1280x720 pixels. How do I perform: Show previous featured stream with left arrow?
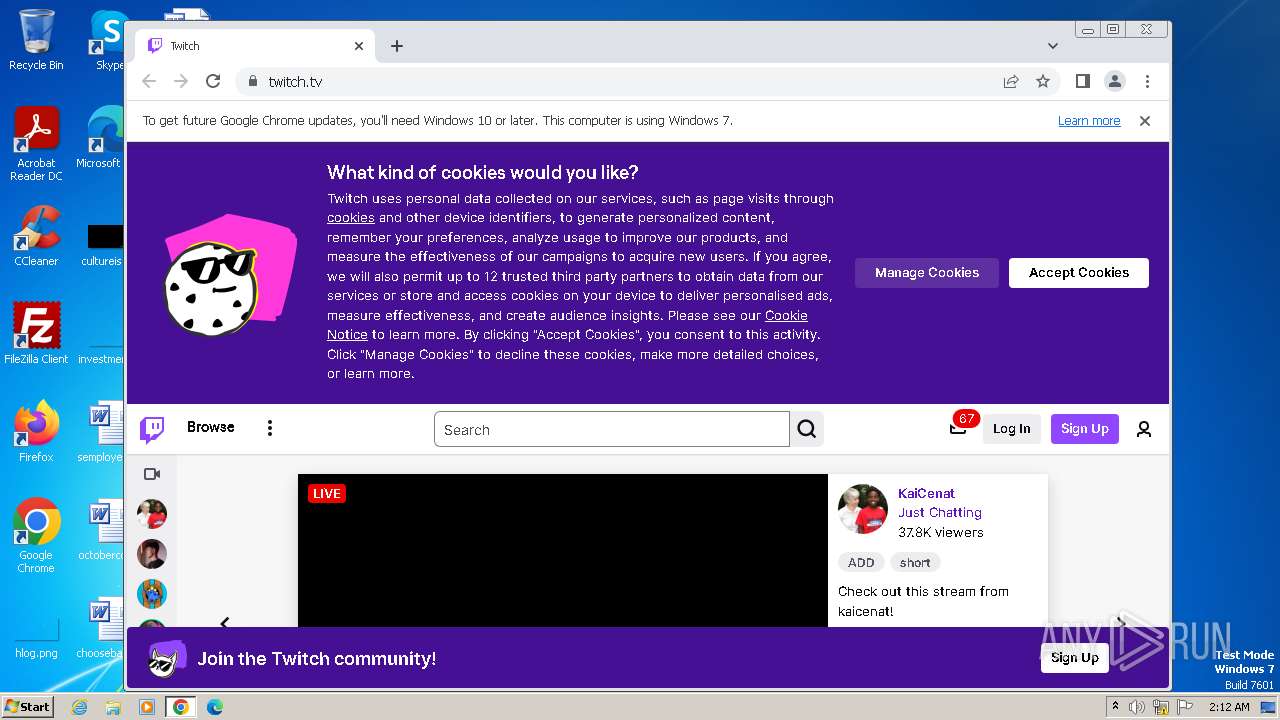coord(225,622)
